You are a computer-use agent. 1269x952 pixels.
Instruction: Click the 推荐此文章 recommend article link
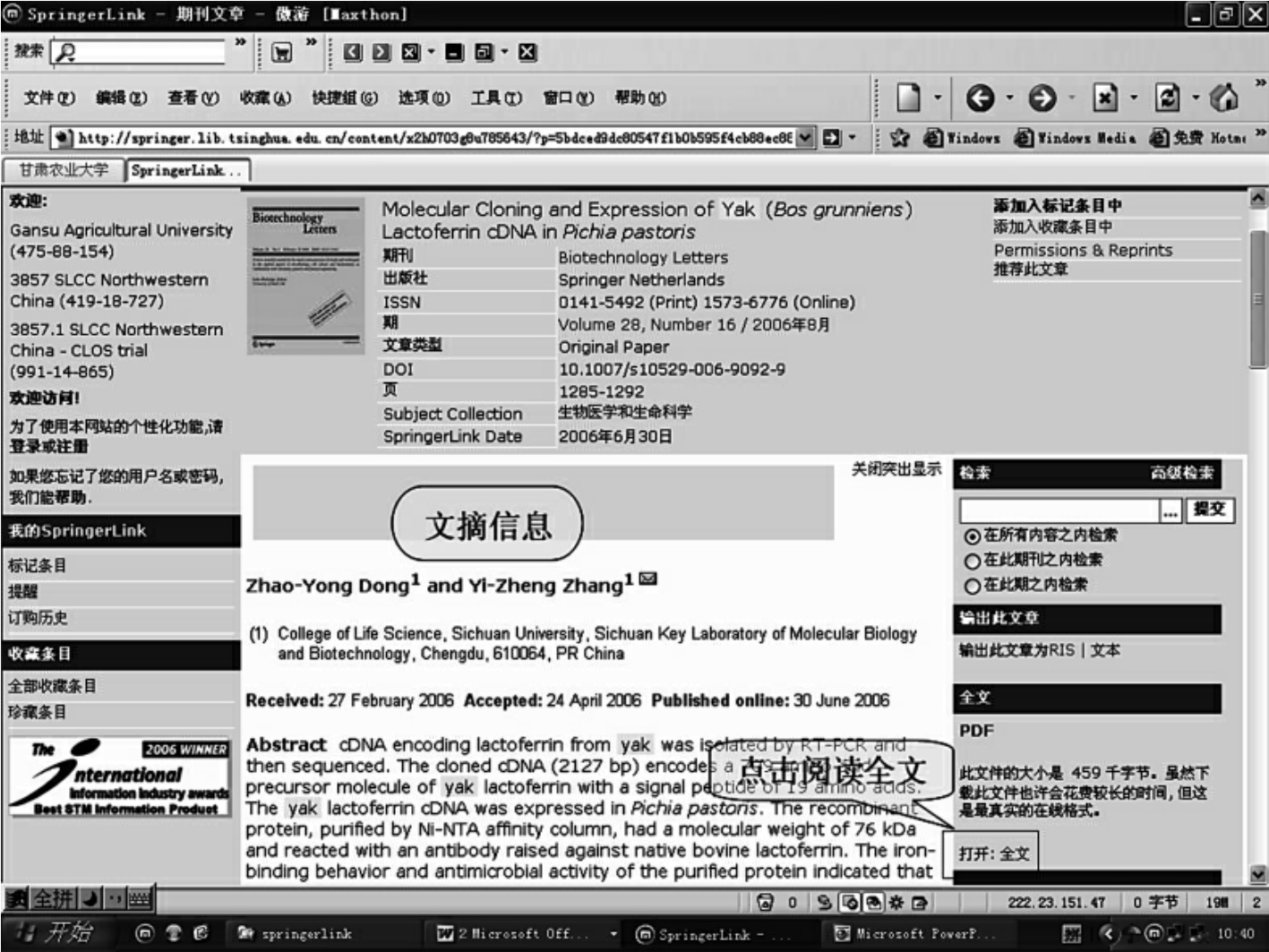click(x=1031, y=269)
